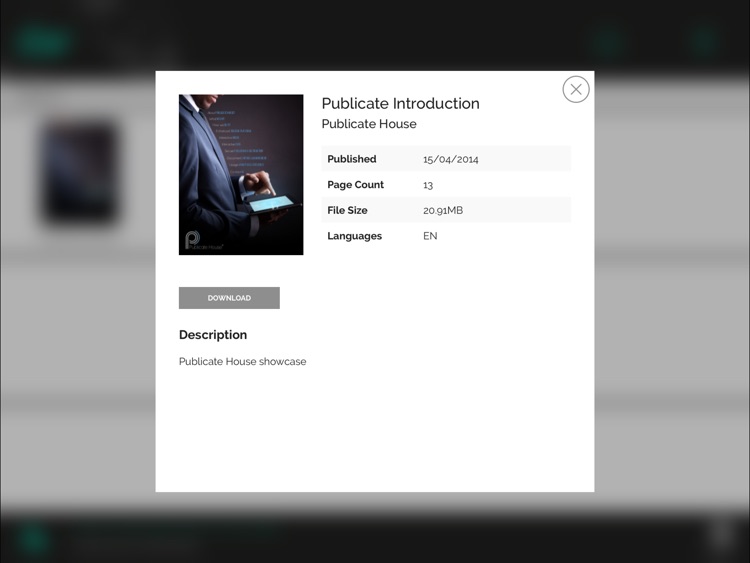Click the Publicate House logo on cover
The height and width of the screenshot is (563, 750).
coord(204,241)
